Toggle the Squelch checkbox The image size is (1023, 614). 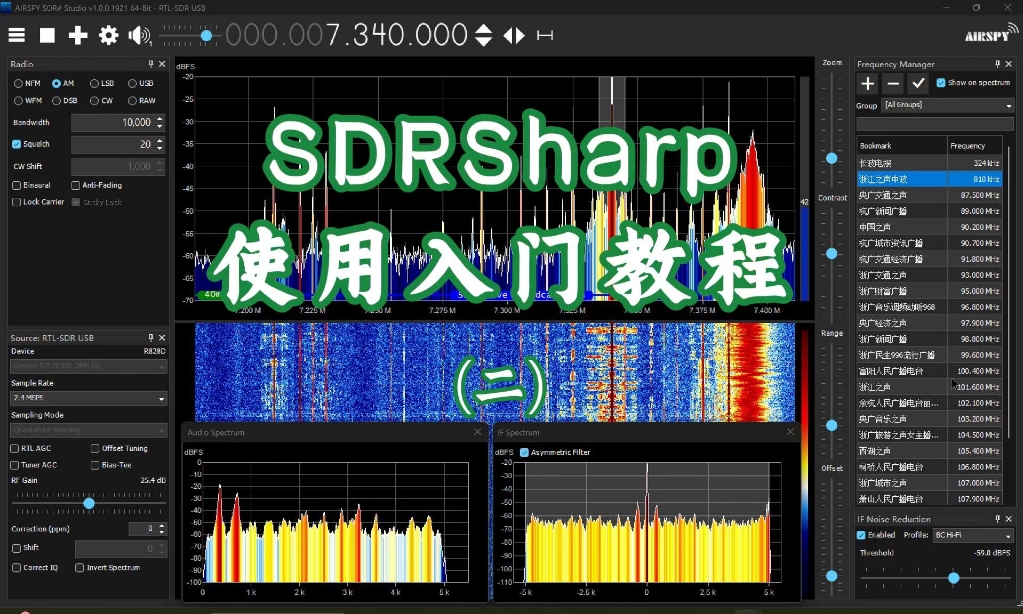point(16,144)
